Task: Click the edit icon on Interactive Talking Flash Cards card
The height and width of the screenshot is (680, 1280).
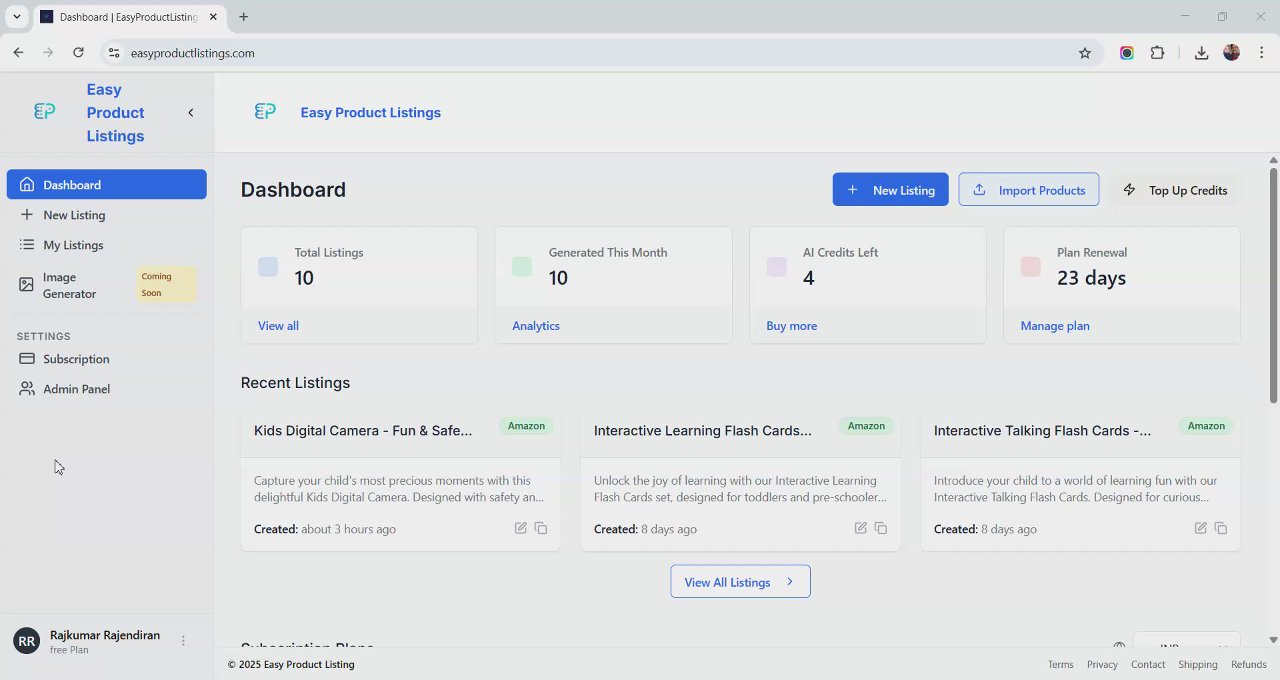Action: [x=1200, y=528]
